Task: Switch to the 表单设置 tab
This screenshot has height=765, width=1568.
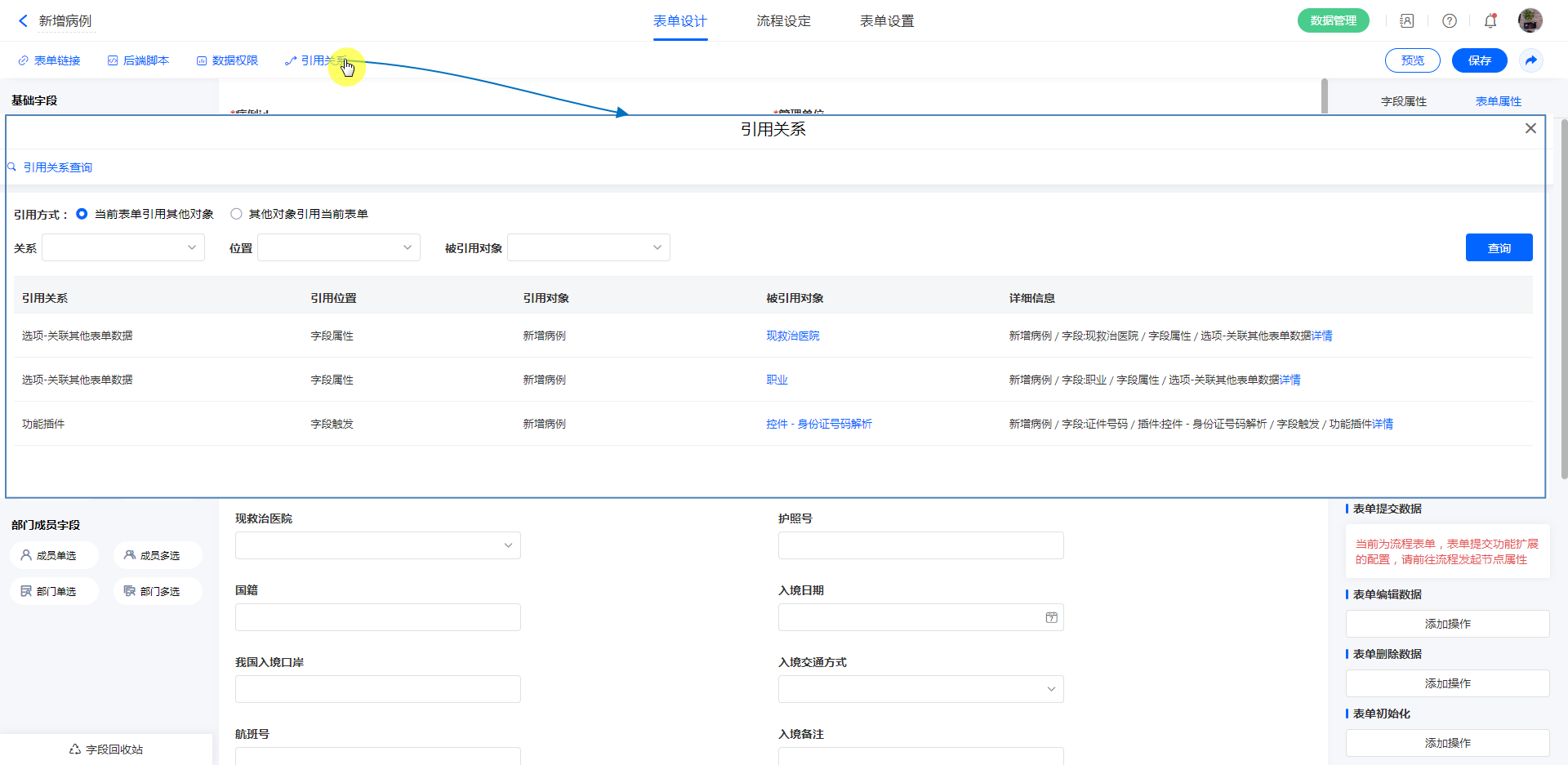Action: click(x=887, y=21)
